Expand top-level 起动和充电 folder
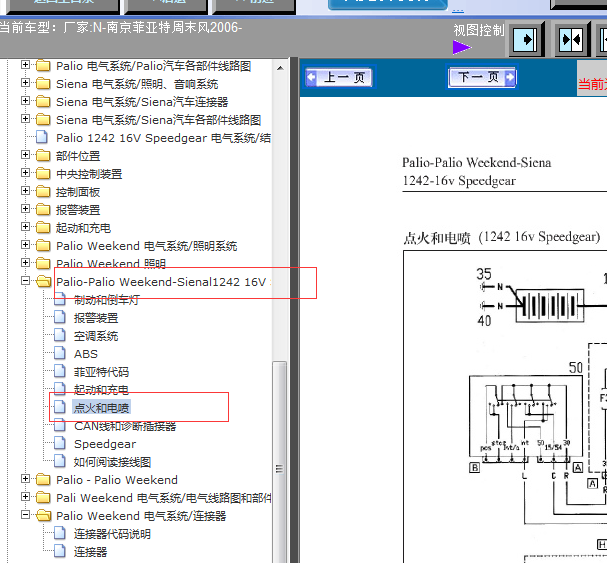 point(25,227)
